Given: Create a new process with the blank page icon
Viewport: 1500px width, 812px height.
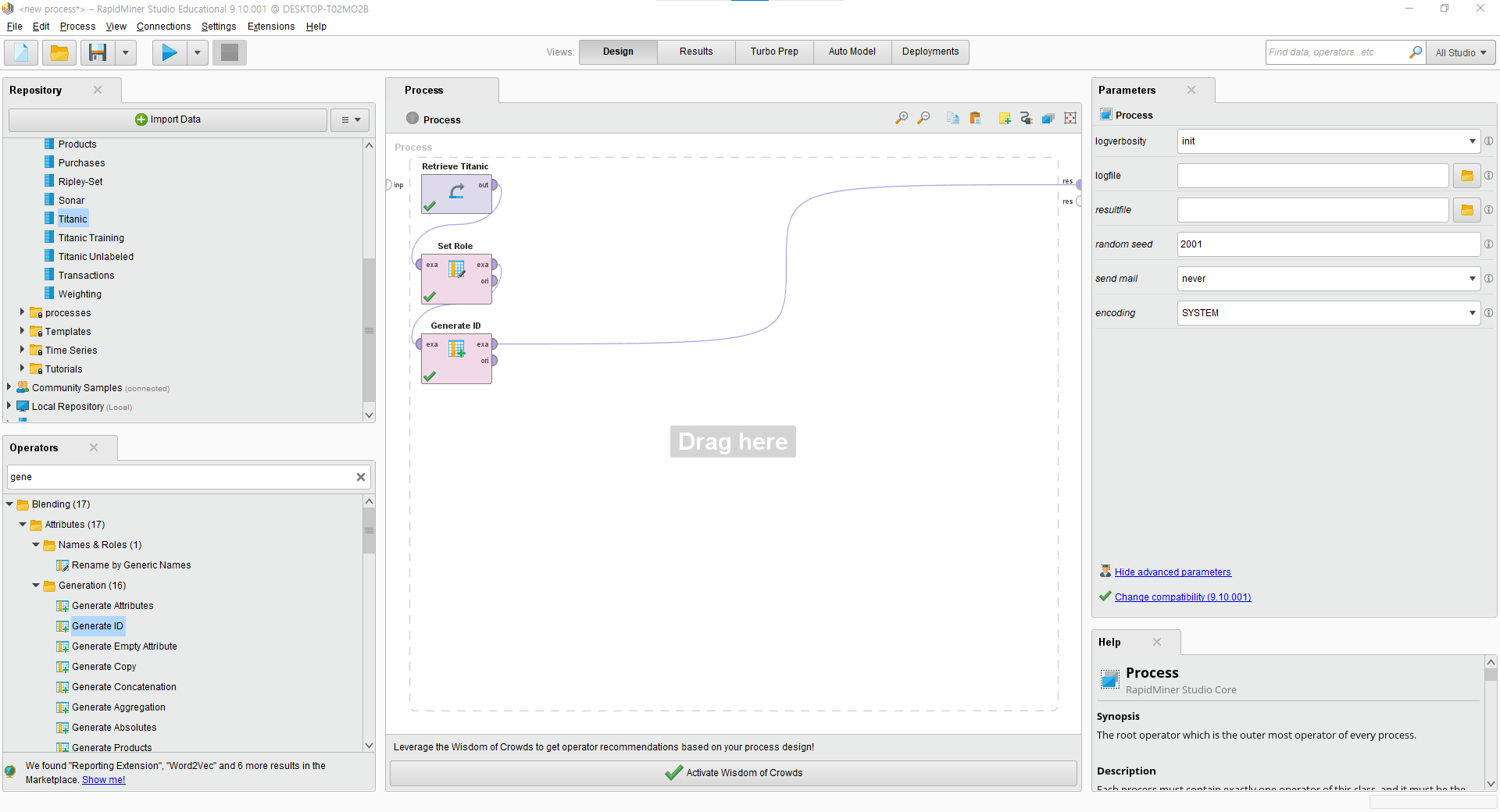Looking at the screenshot, I should (x=21, y=52).
